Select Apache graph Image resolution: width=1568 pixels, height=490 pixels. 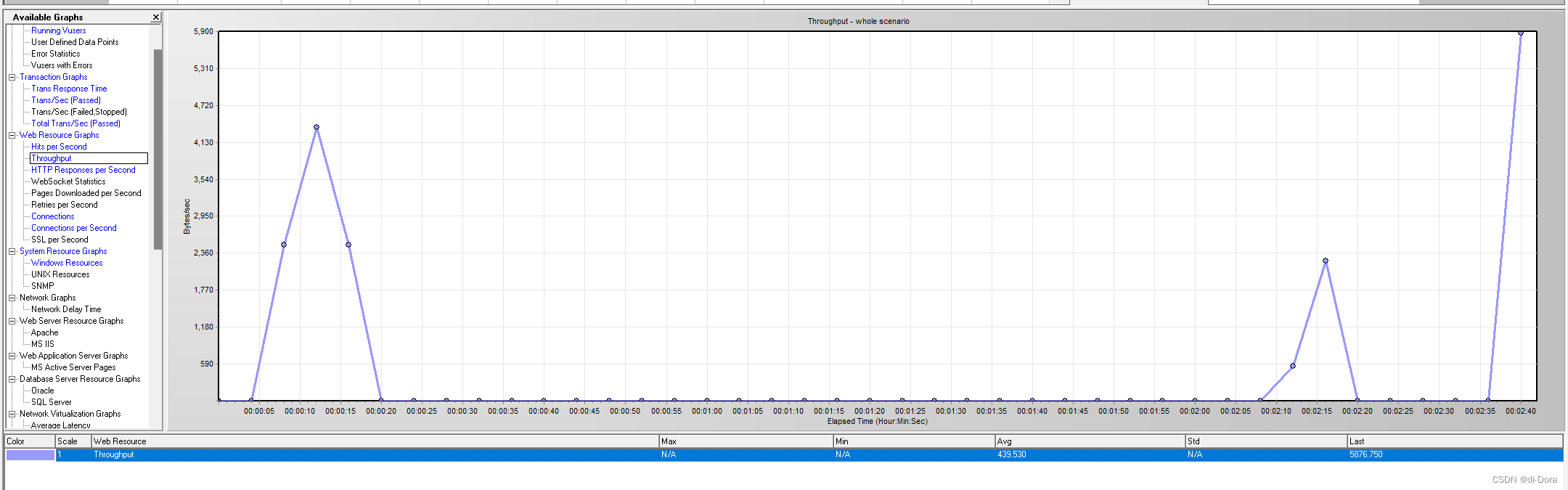[x=44, y=332]
